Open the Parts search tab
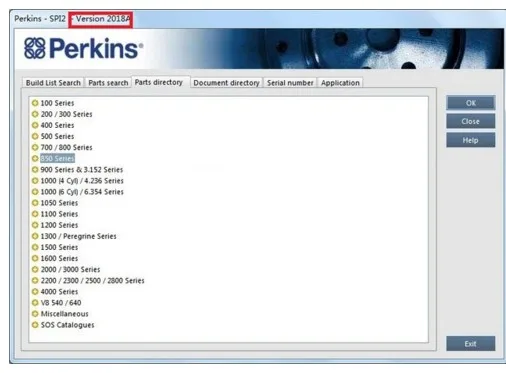The height and width of the screenshot is (373, 506). (108, 83)
